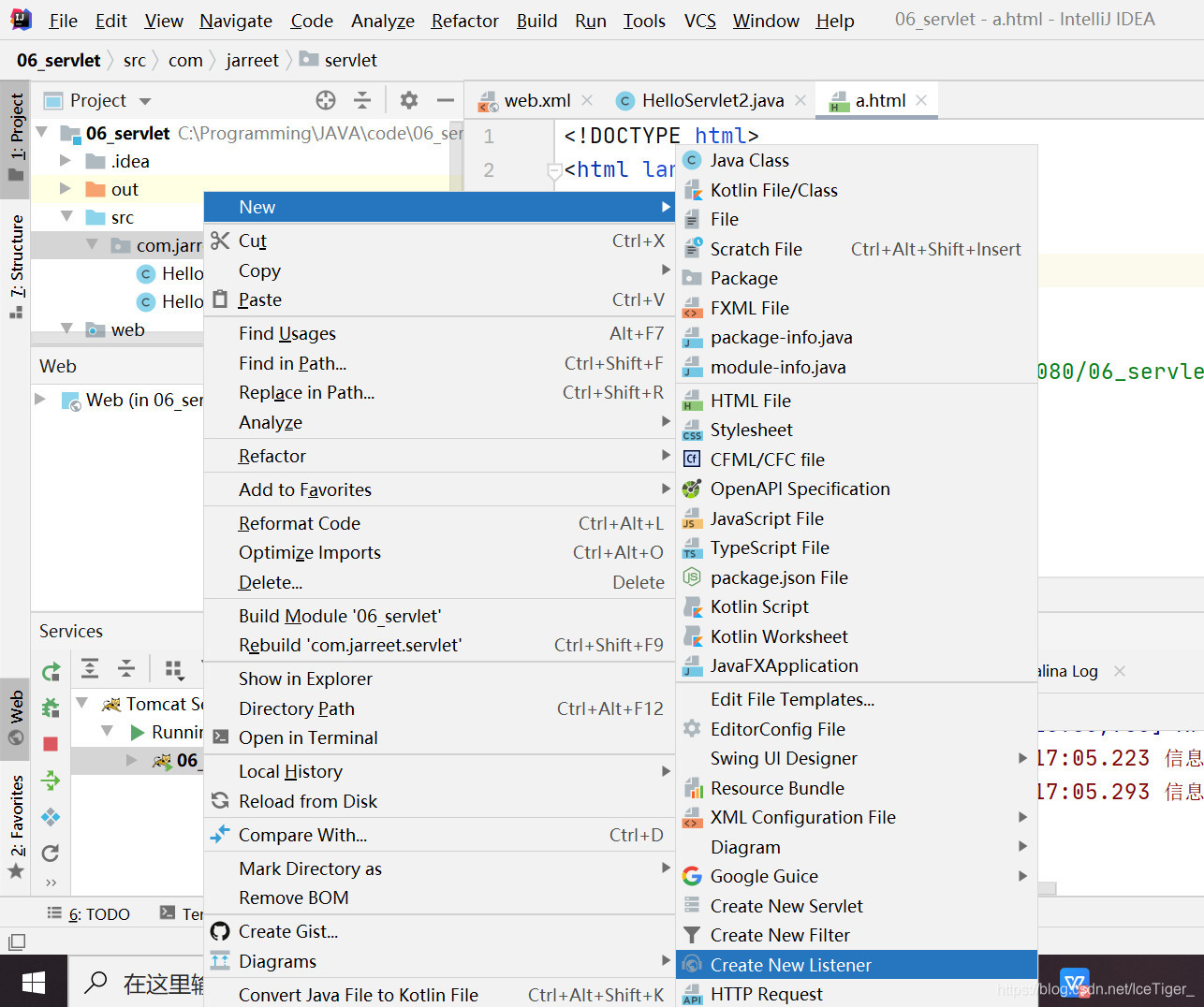
Task: Close the a.html tab
Action: [x=921, y=100]
